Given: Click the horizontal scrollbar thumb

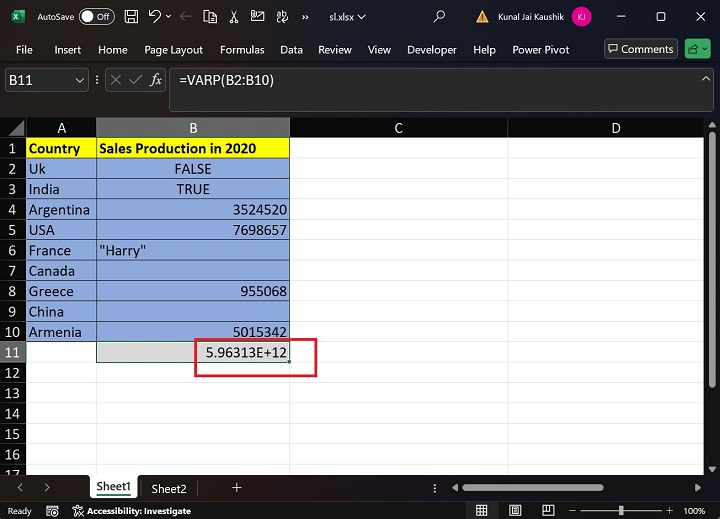Looking at the screenshot, I should click(x=532, y=488).
